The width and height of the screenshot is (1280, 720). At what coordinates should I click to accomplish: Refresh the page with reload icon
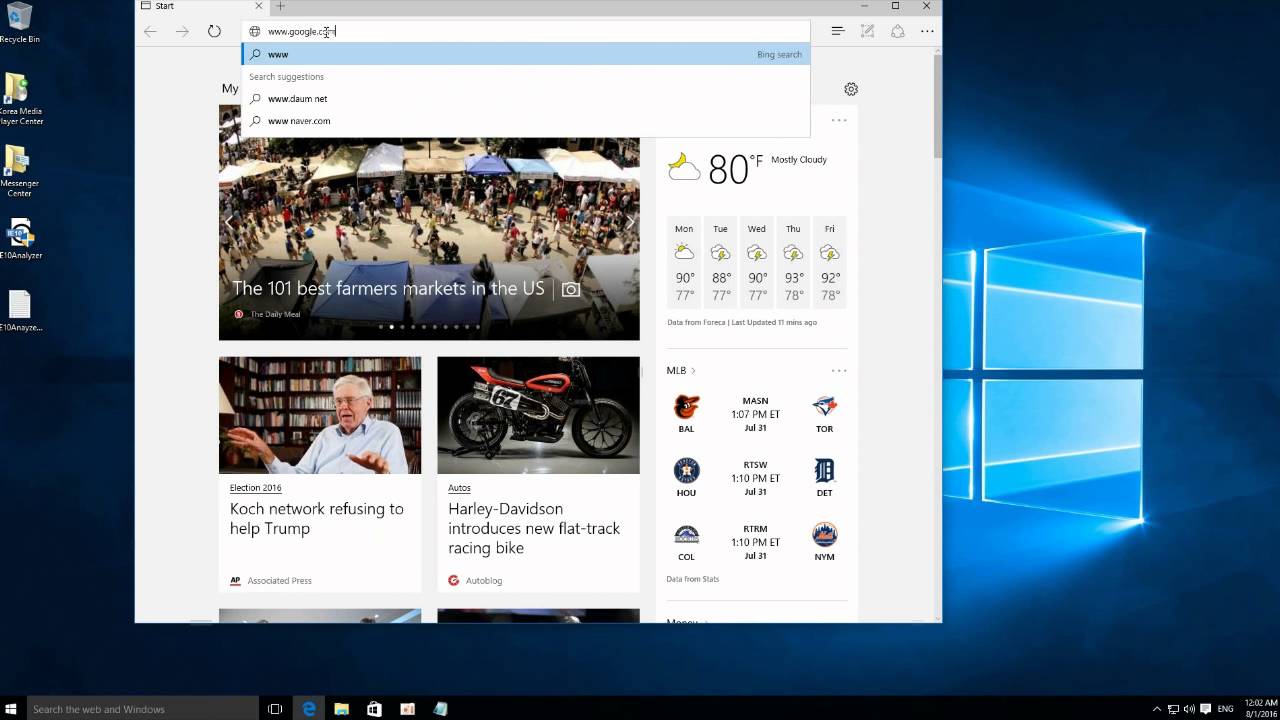click(x=214, y=31)
